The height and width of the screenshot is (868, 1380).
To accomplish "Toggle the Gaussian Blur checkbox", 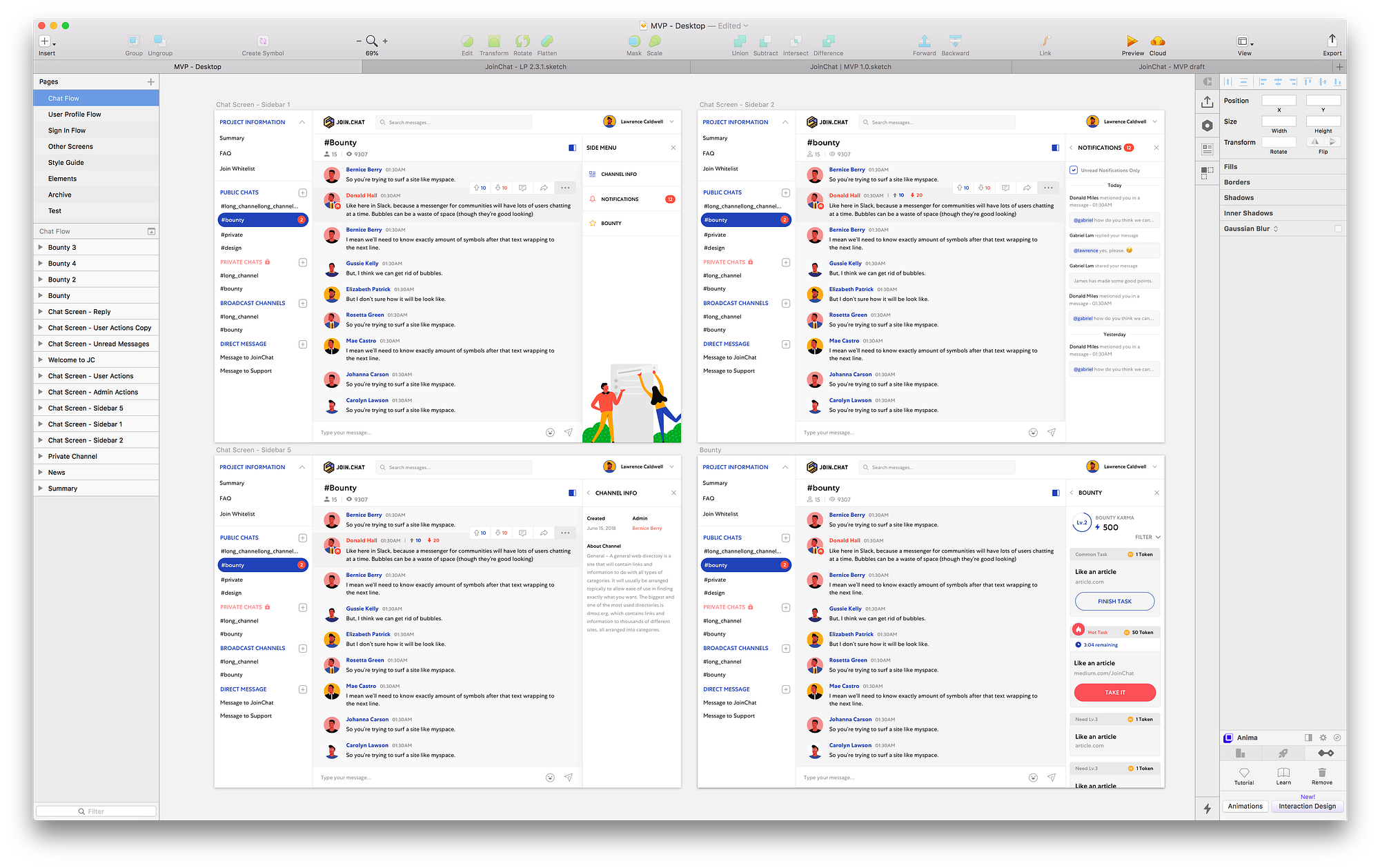I will click(1338, 228).
